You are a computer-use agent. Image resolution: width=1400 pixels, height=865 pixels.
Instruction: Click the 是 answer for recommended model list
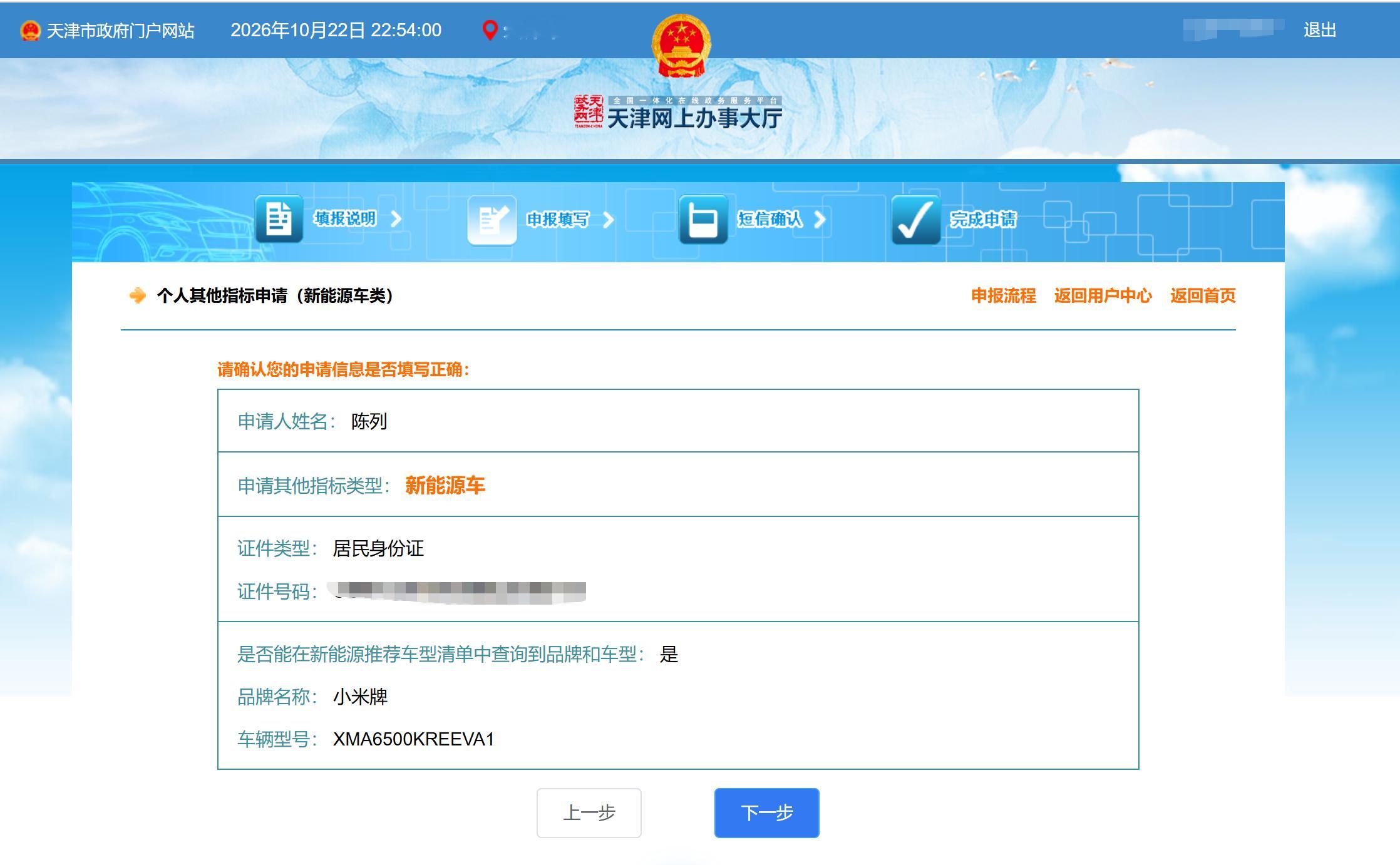click(669, 654)
